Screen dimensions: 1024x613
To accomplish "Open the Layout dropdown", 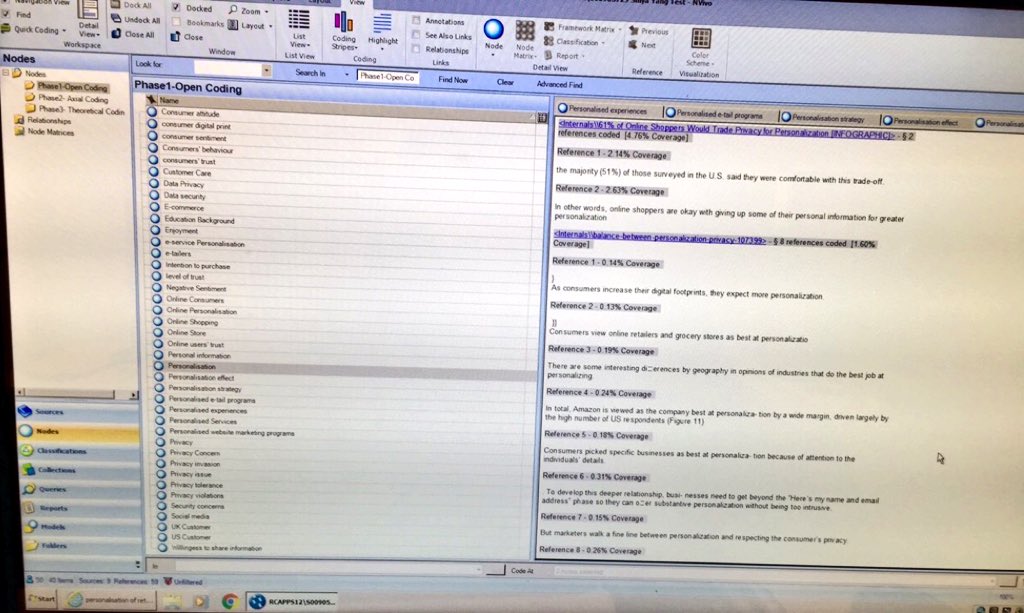I will coord(251,25).
